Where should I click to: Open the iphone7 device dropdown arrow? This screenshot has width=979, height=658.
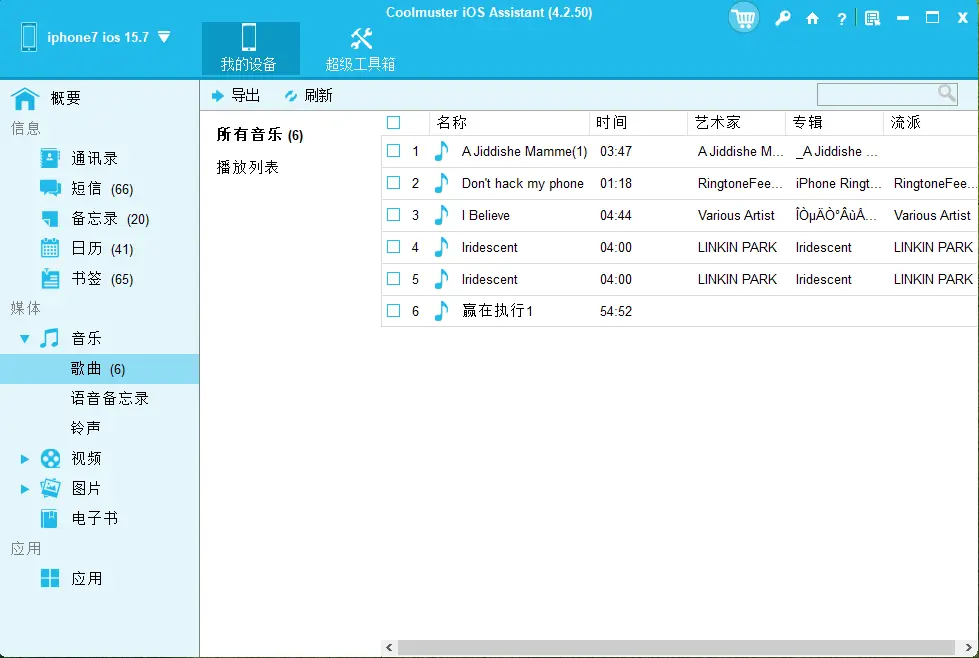point(164,37)
